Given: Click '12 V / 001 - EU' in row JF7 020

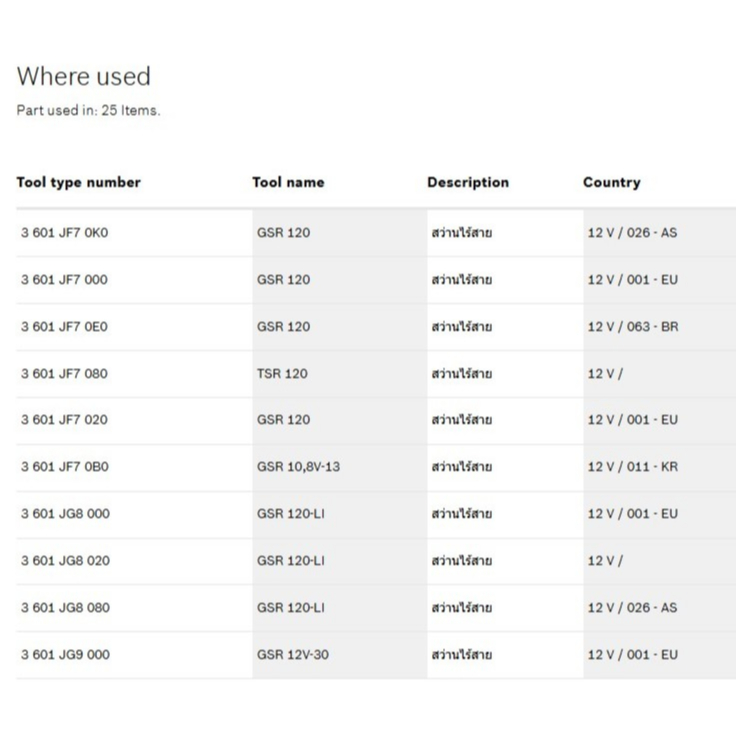Looking at the screenshot, I should [x=633, y=420].
